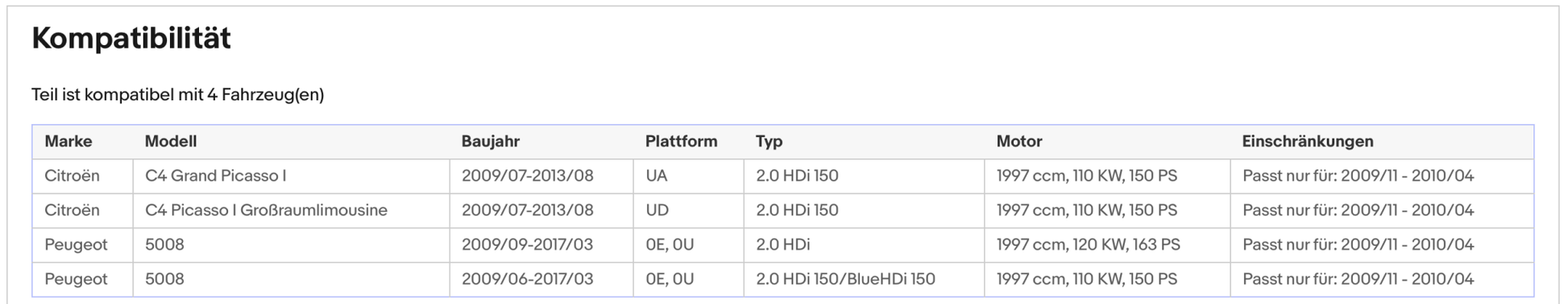This screenshot has width=1568, height=304.
Task: Click the 2009/06-2017/03 Baujahr cell
Action: point(541,279)
